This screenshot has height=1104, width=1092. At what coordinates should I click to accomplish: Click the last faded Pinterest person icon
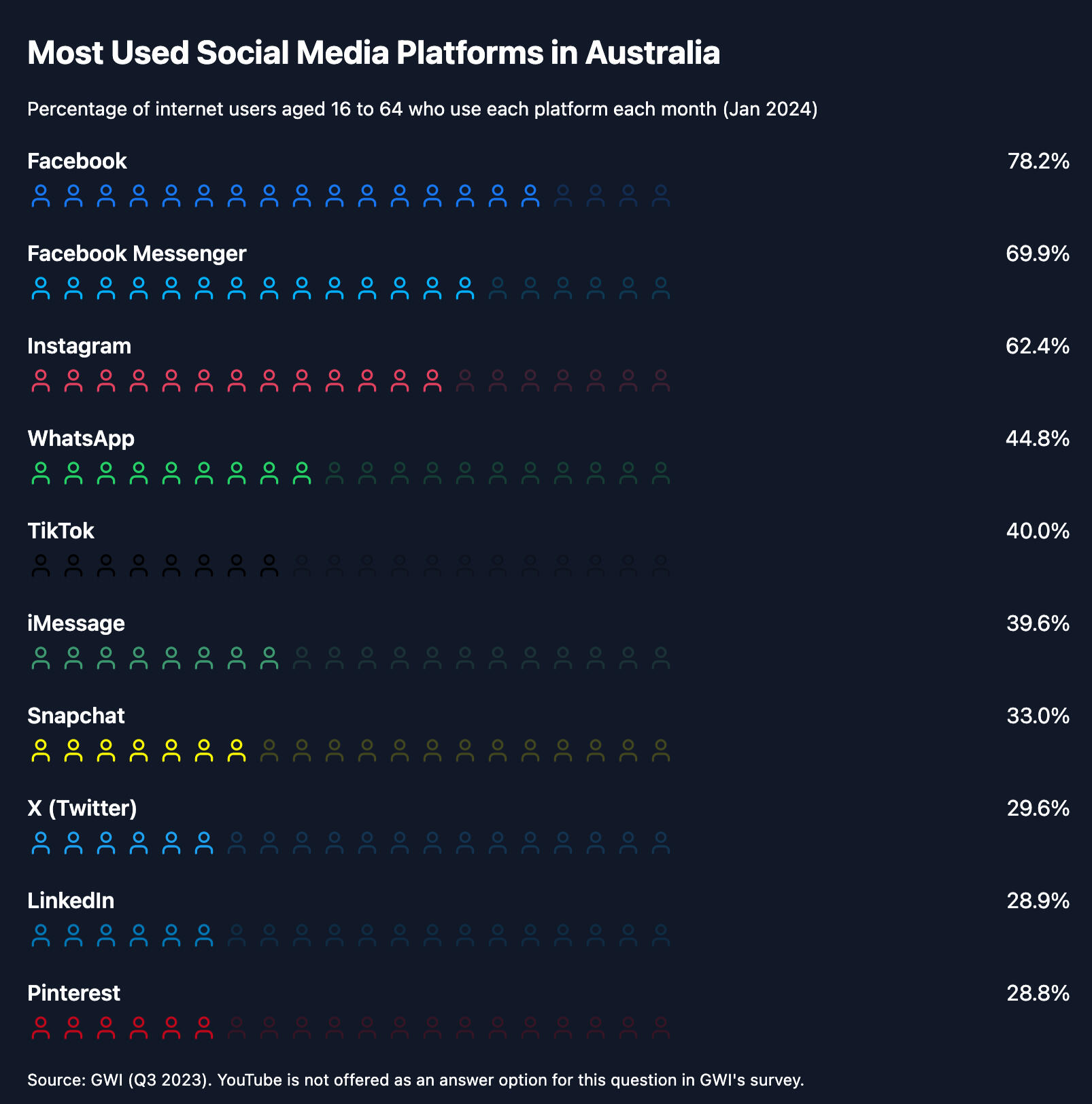point(660,1028)
